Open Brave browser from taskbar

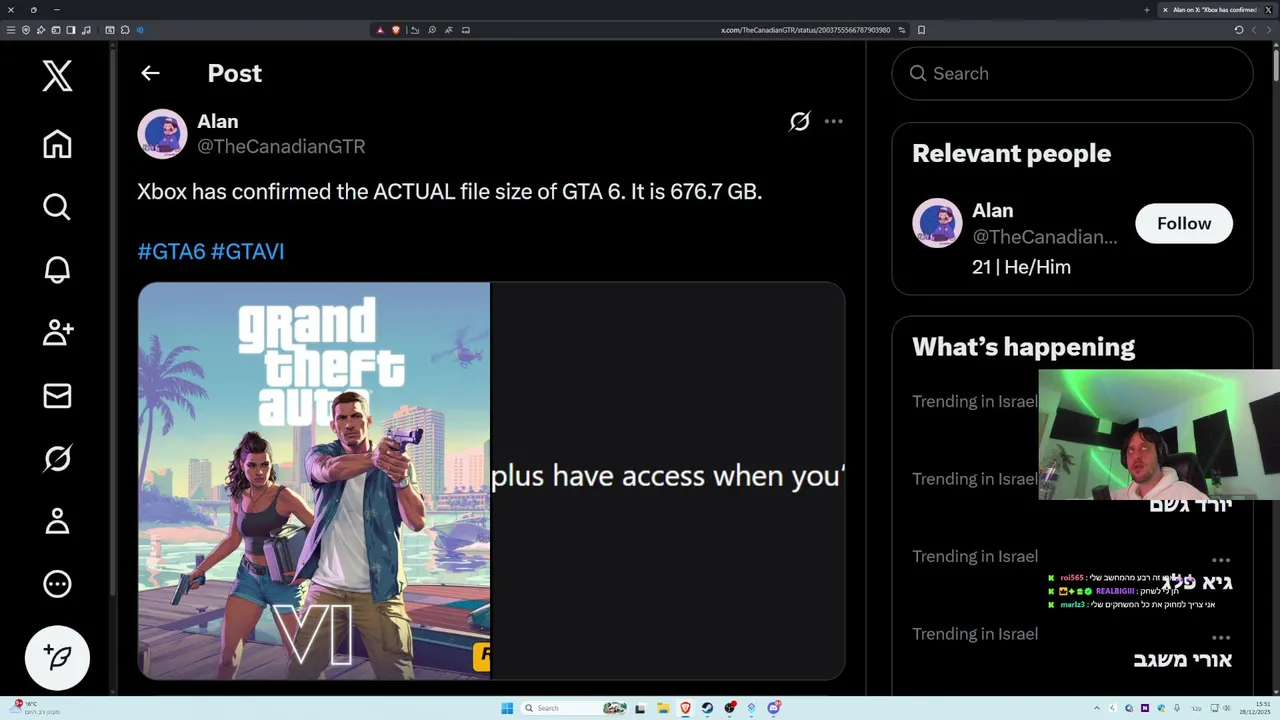(685, 708)
